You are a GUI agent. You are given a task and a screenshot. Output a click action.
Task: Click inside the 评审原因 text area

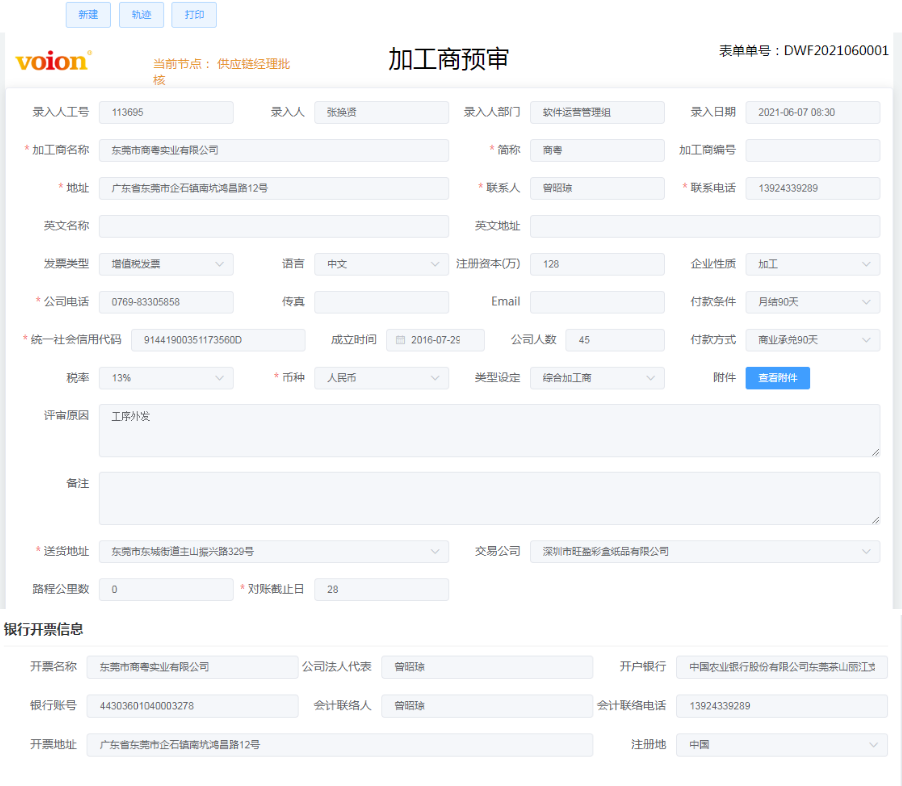490,430
